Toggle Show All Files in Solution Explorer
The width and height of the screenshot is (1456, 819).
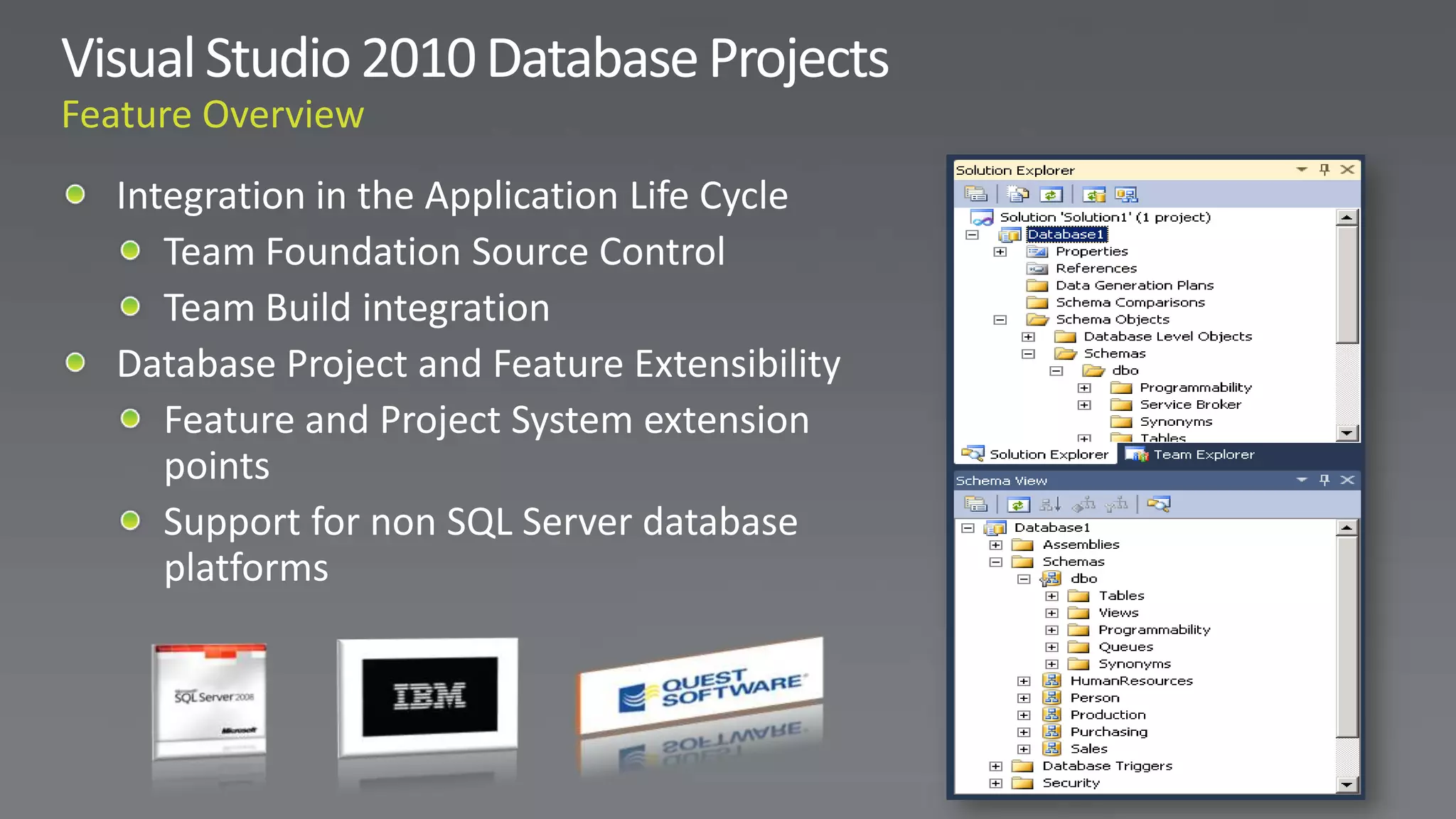1018,193
